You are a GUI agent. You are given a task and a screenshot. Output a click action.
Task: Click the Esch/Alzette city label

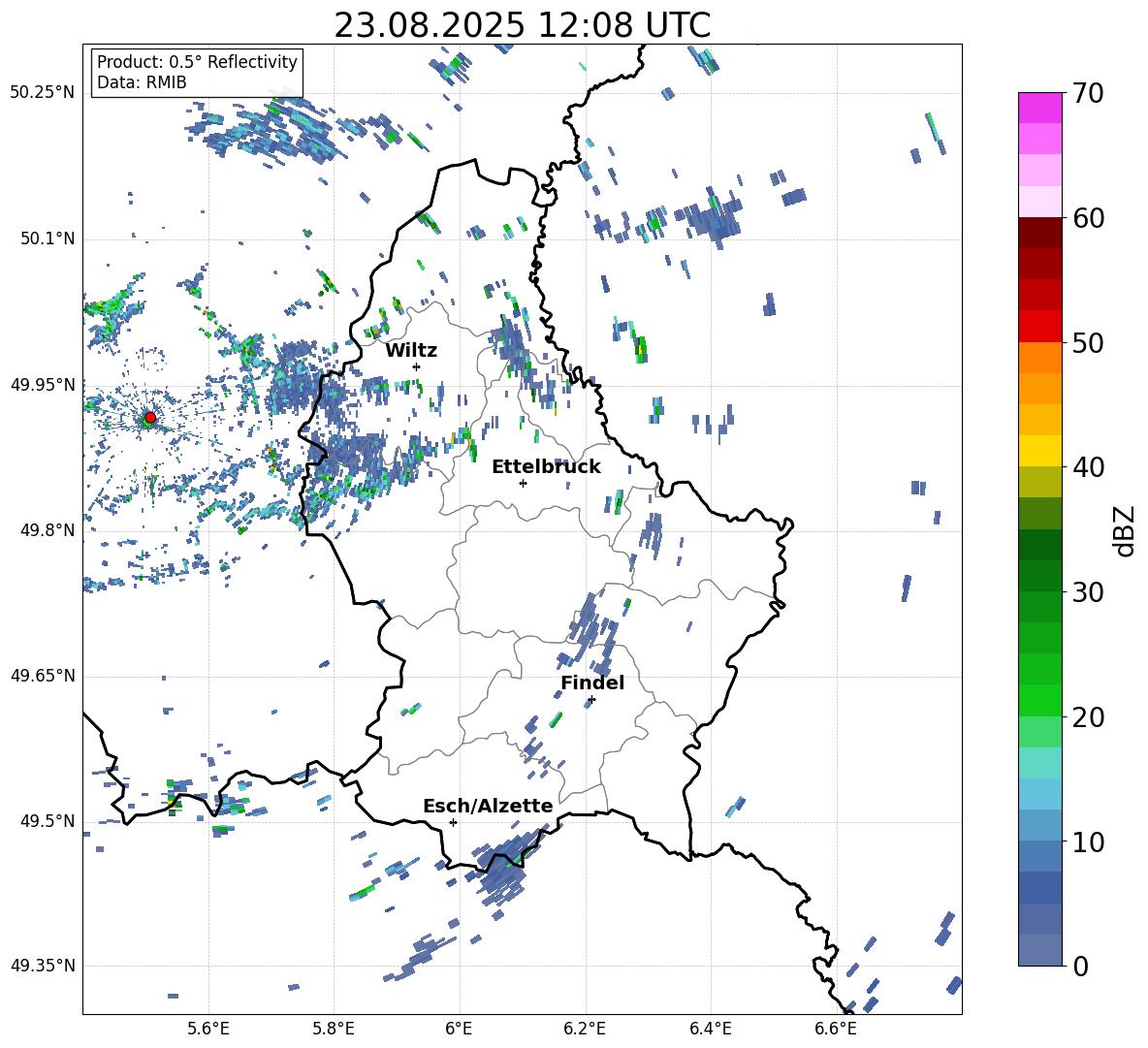pyautogui.click(x=488, y=806)
